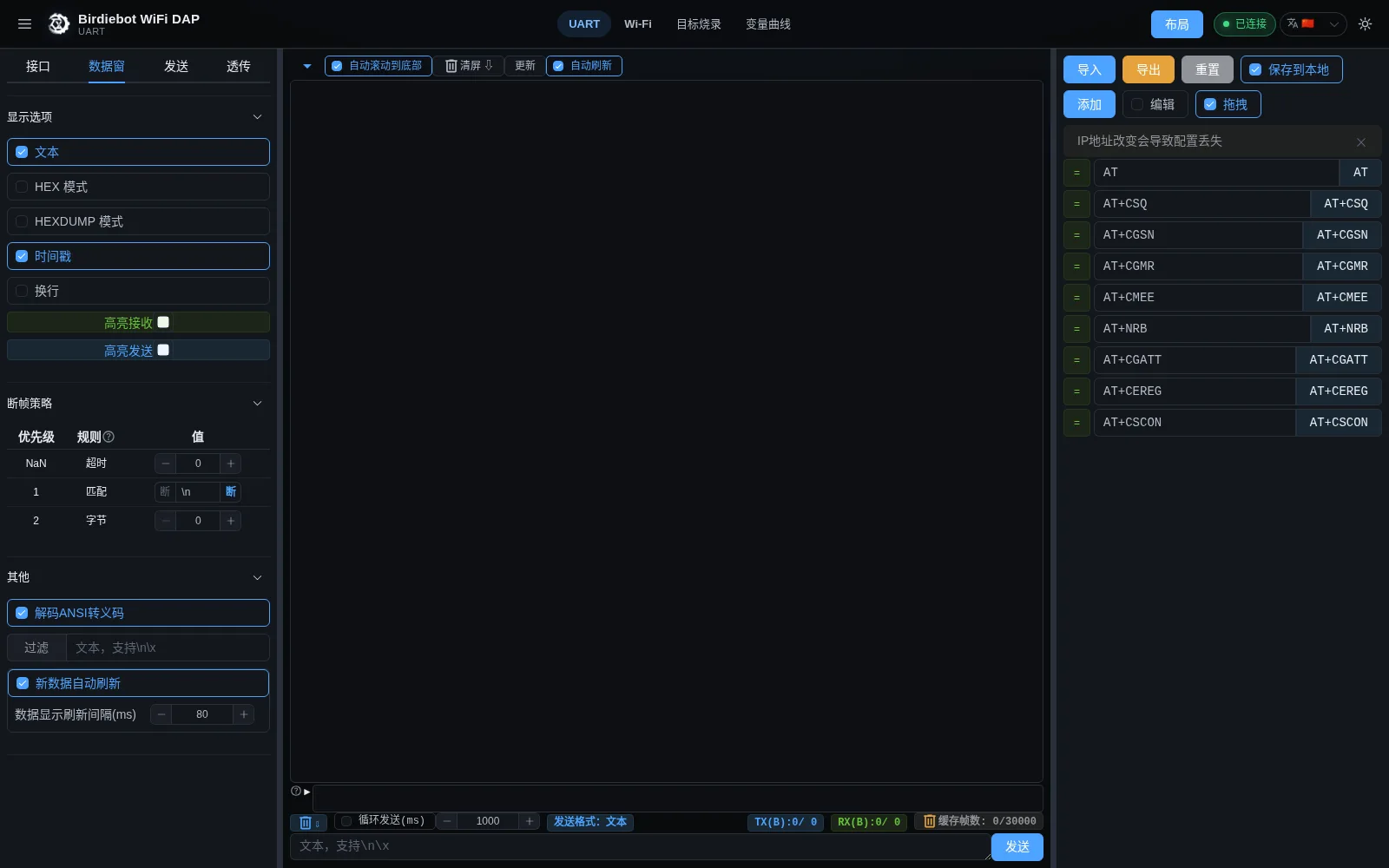Image resolution: width=1389 pixels, height=868 pixels.
Task: Enable the 换行 line wrap checkbox
Action: coord(22,291)
